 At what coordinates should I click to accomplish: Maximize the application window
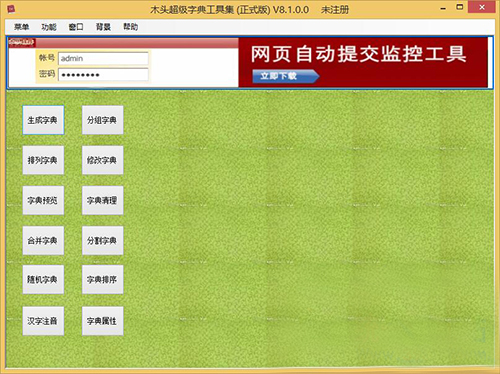click(x=460, y=7)
